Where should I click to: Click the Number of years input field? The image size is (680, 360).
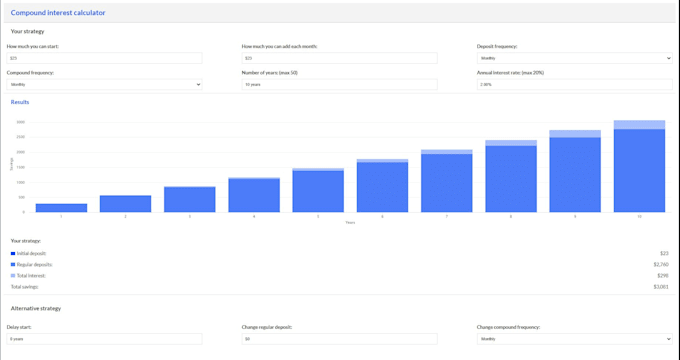point(340,85)
